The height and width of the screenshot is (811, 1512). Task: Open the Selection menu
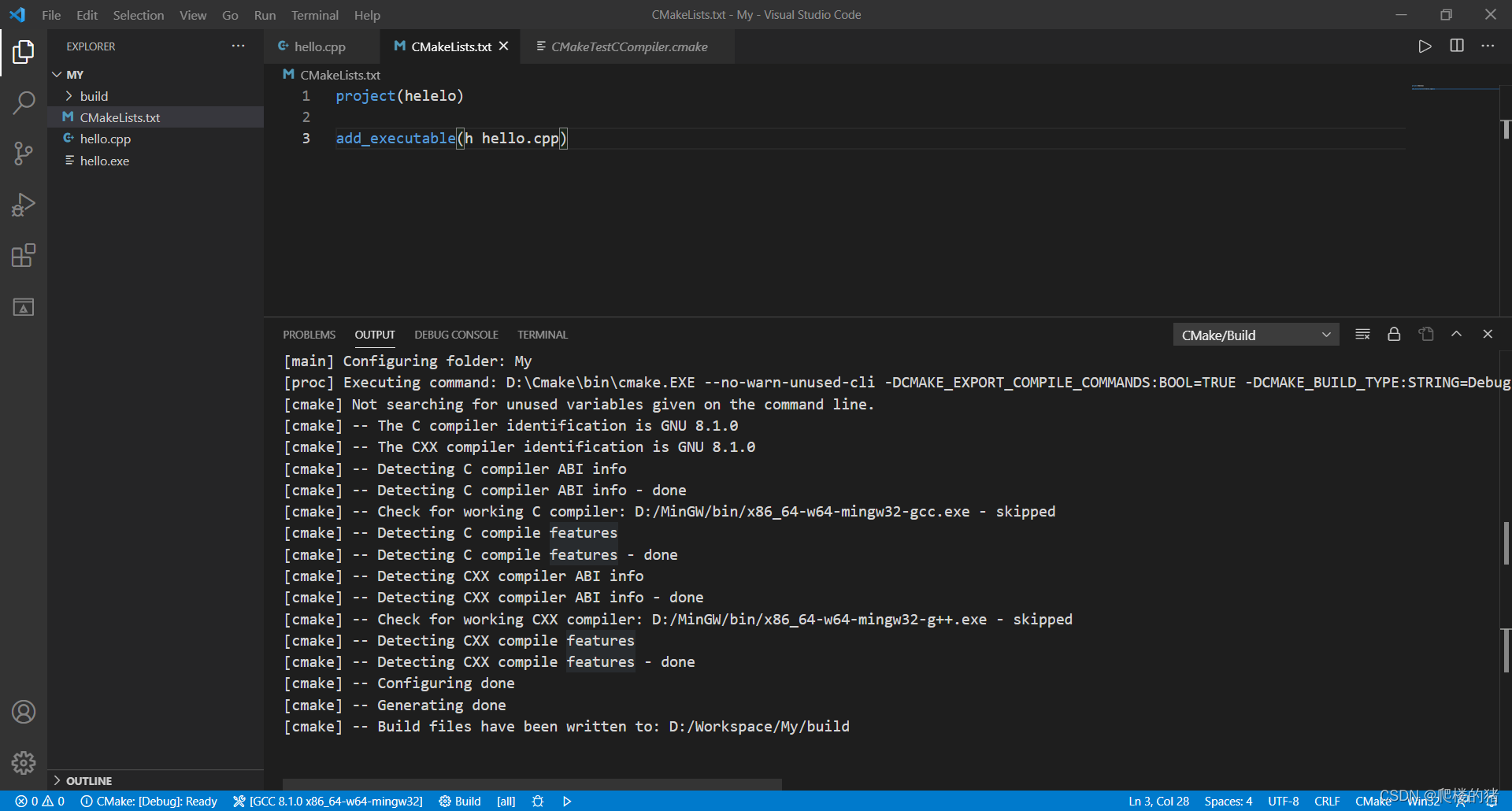pos(139,15)
